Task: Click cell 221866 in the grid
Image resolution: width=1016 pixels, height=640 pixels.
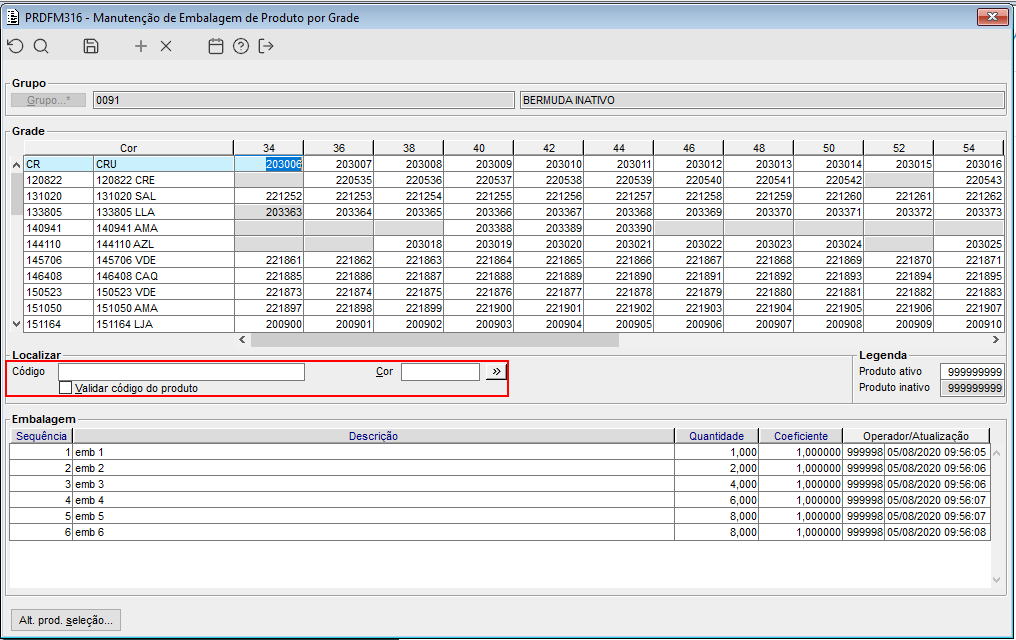Action: click(x=619, y=260)
